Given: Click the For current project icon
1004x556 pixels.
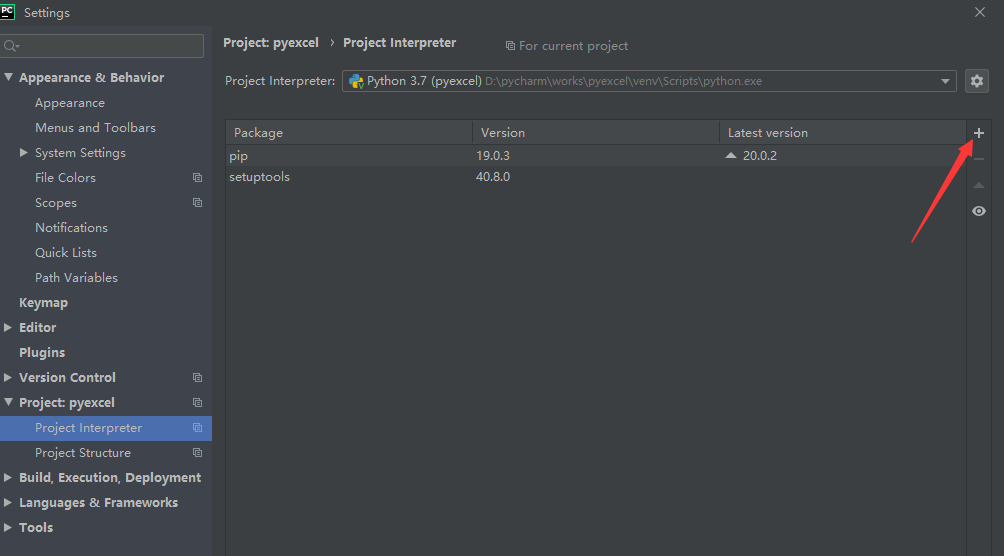Looking at the screenshot, I should point(510,46).
